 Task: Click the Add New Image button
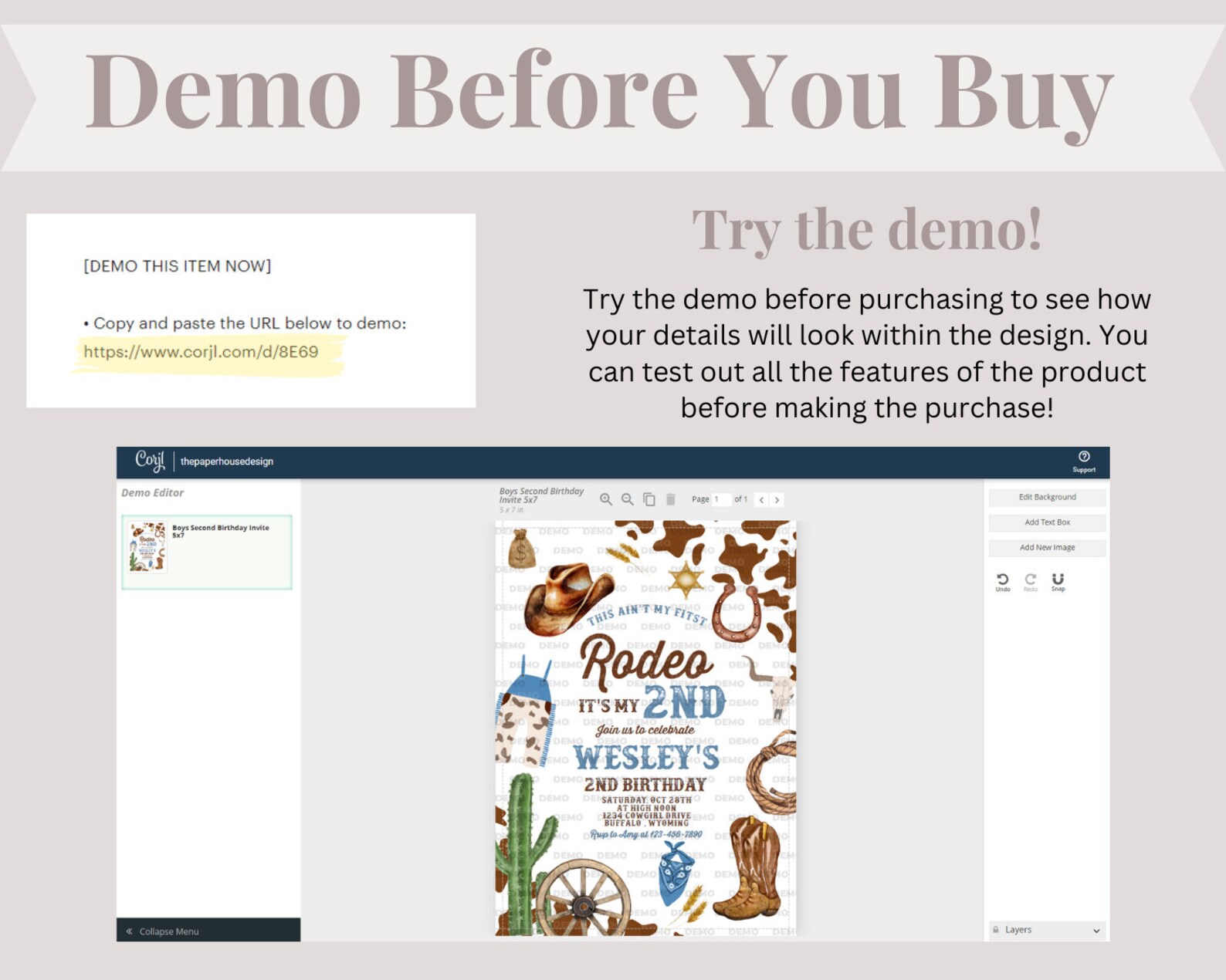1047,548
